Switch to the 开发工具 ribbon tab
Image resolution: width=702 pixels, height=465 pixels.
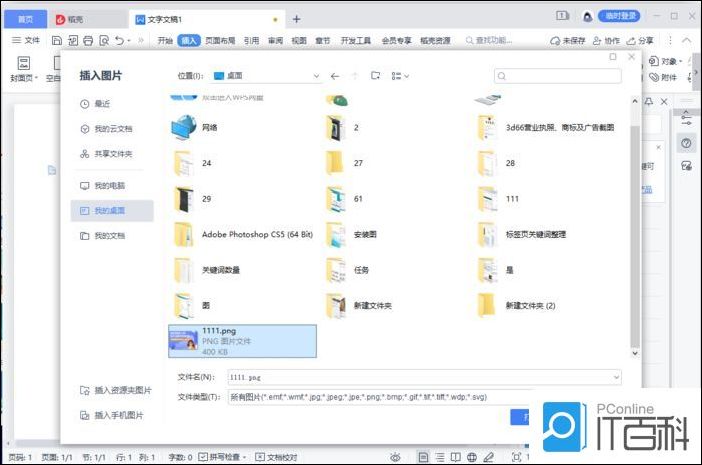click(x=355, y=41)
